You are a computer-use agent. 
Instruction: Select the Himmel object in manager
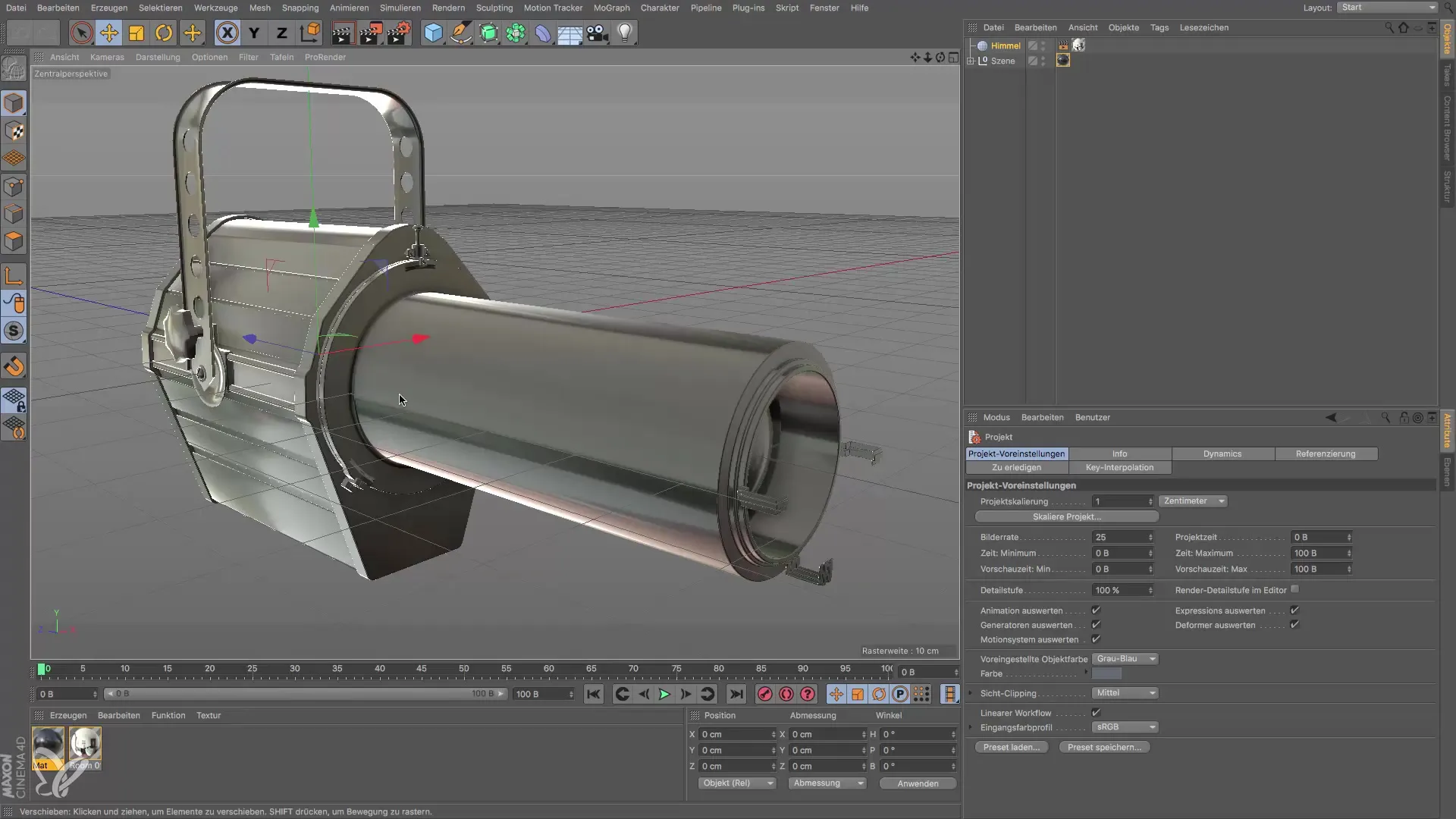click(x=1006, y=45)
